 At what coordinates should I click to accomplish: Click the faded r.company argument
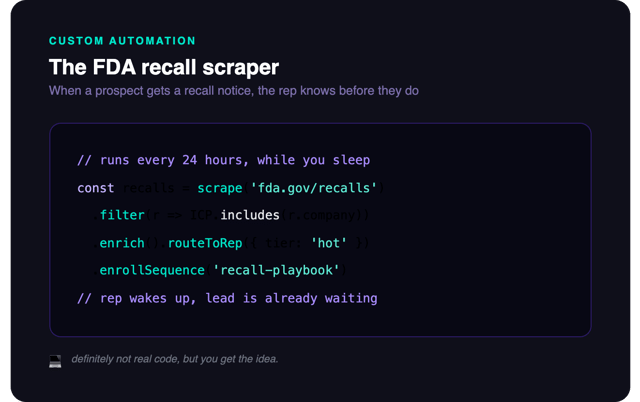pos(321,215)
